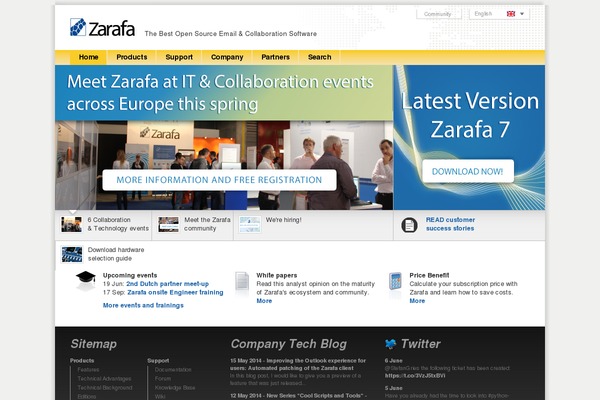
Task: Click the Latest Version Zarafa 7 banner text
Action: coord(470,115)
